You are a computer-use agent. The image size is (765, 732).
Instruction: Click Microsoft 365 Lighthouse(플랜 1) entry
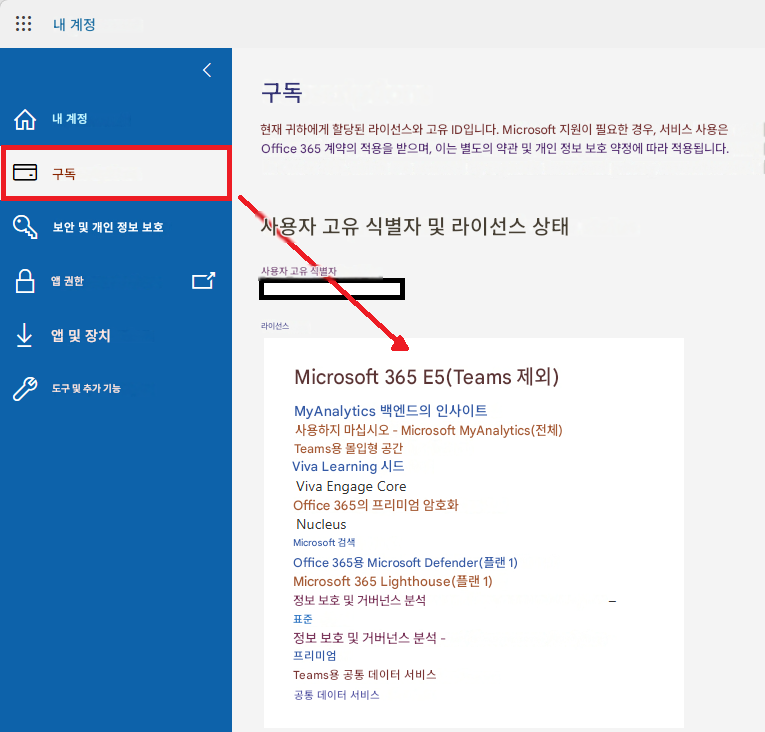393,581
